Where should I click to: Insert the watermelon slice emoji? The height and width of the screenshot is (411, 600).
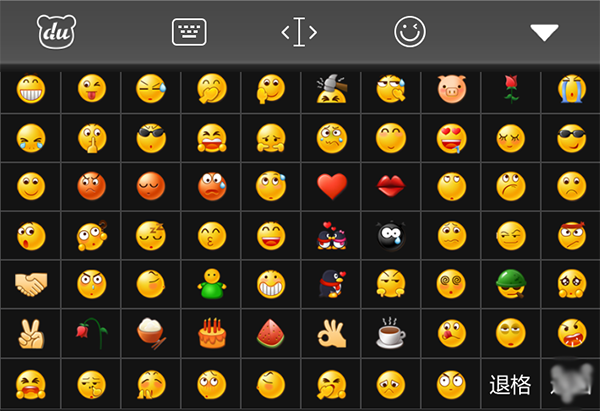(x=271, y=333)
